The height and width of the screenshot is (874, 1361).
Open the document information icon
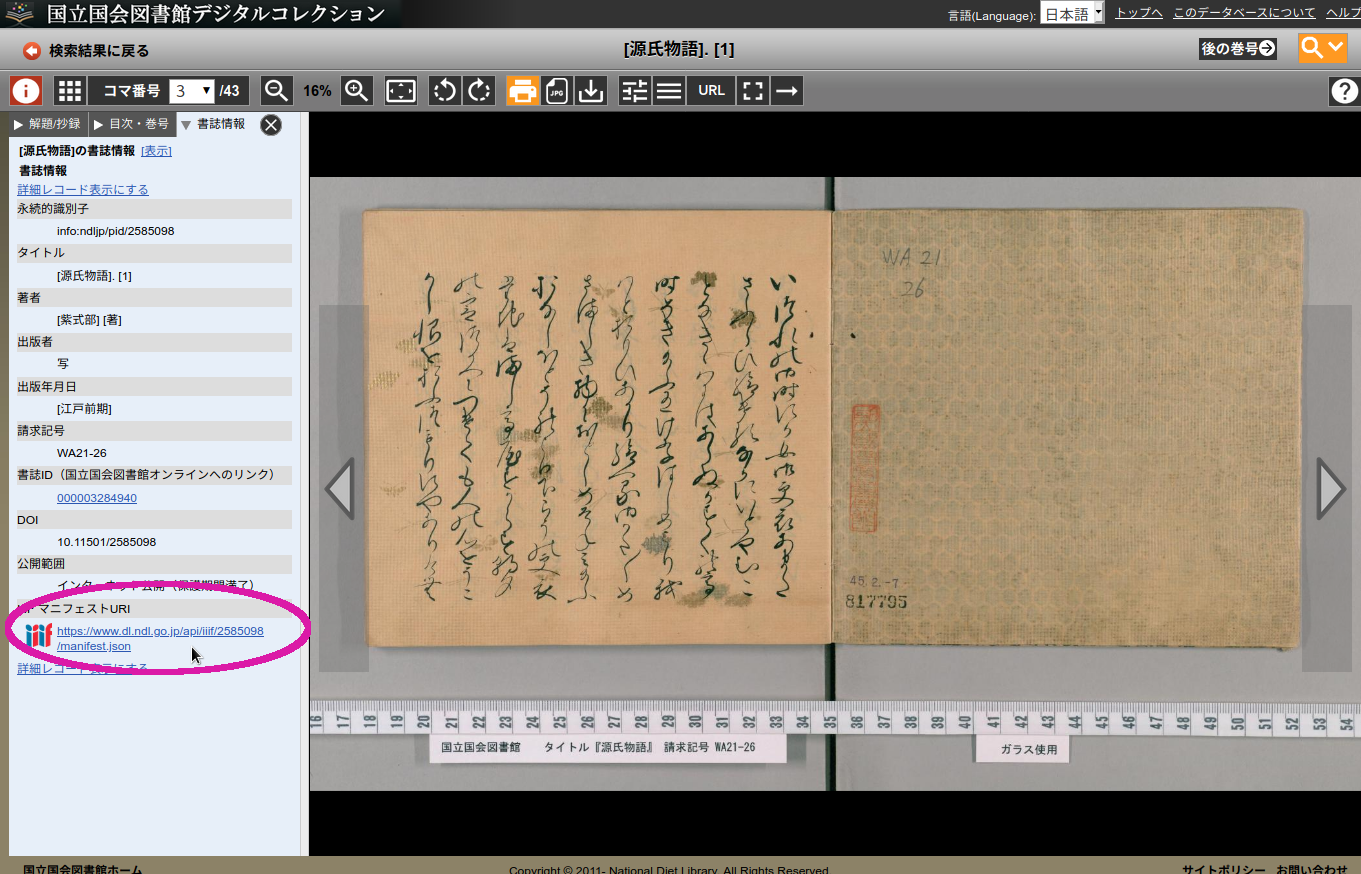(25, 90)
